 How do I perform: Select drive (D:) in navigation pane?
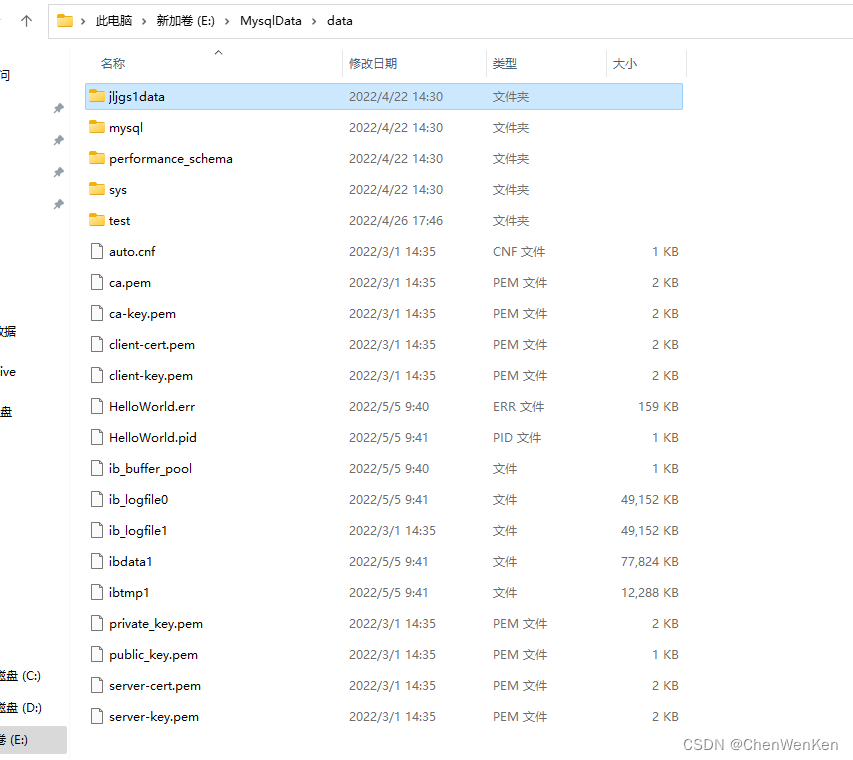21,708
